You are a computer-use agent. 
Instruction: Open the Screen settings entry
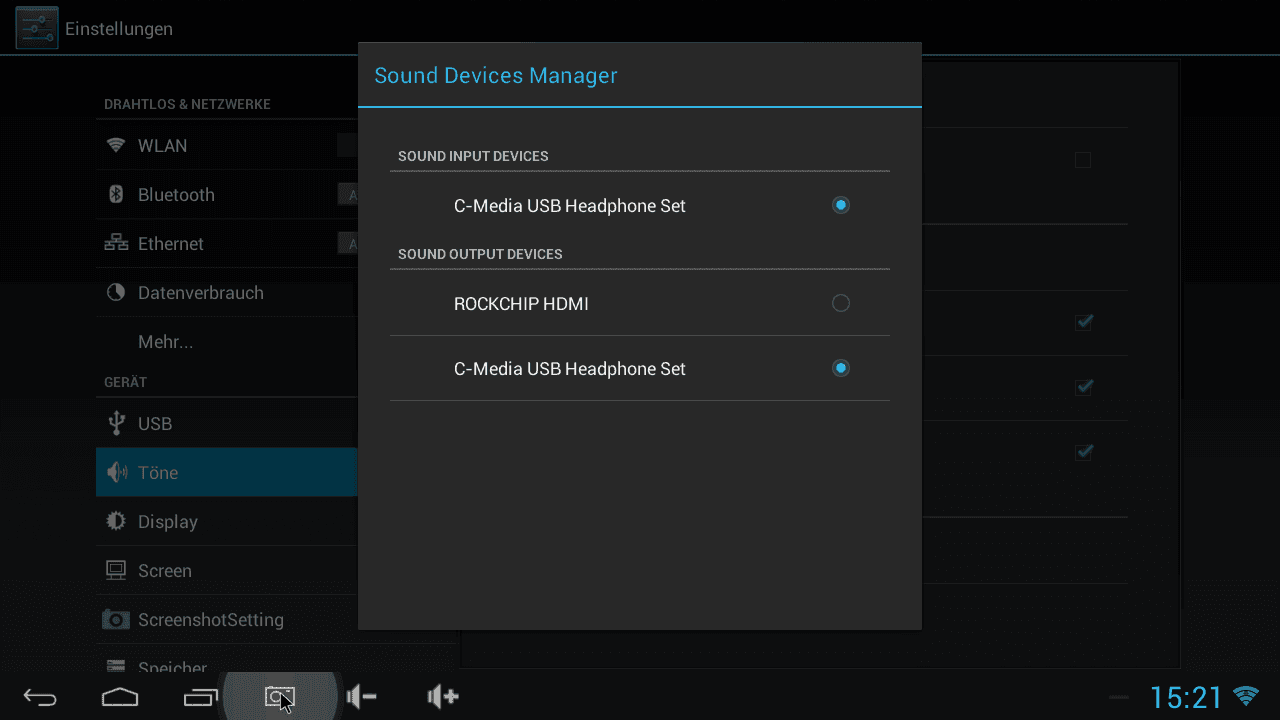click(227, 571)
